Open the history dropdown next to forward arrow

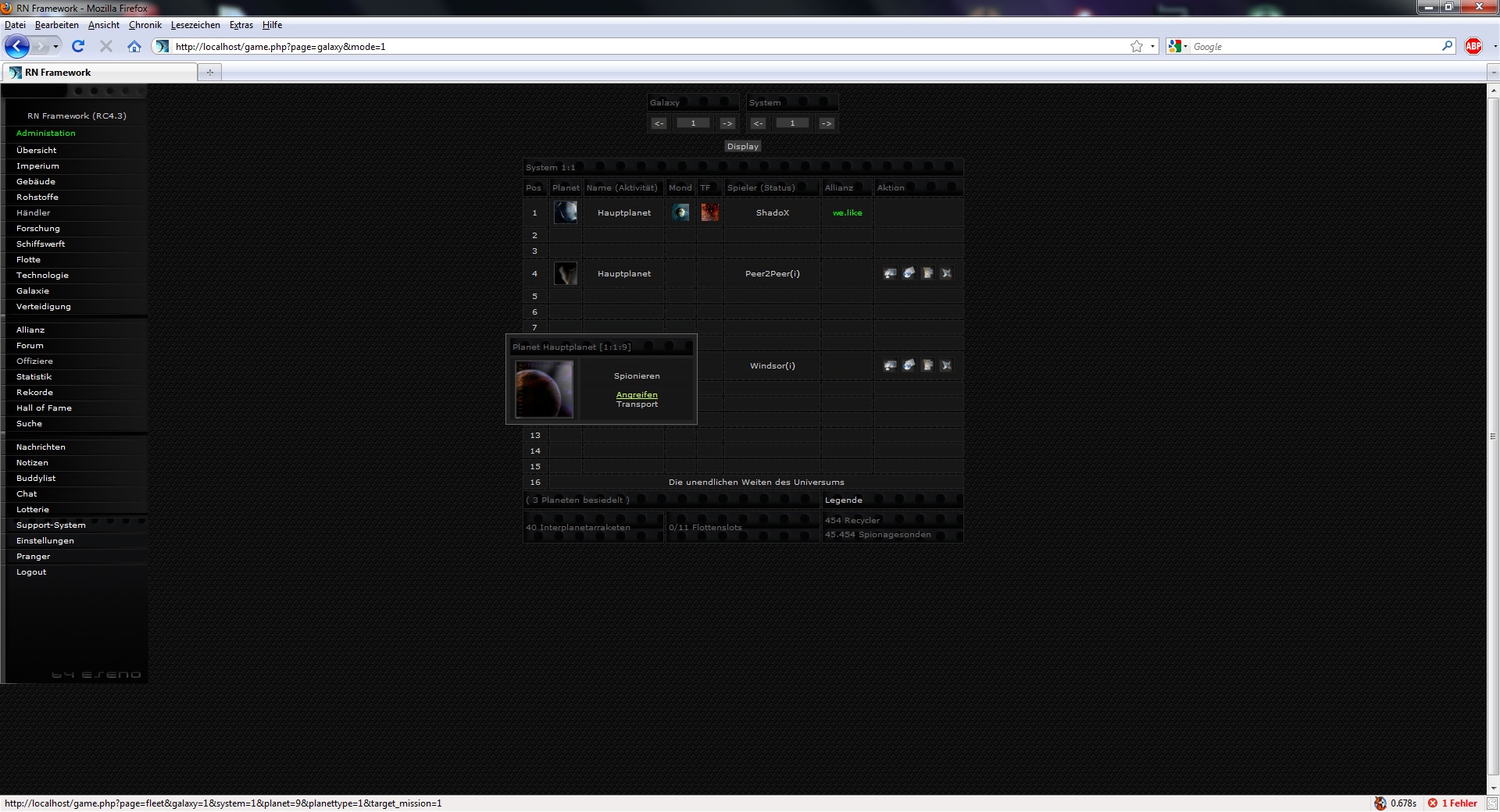55,47
